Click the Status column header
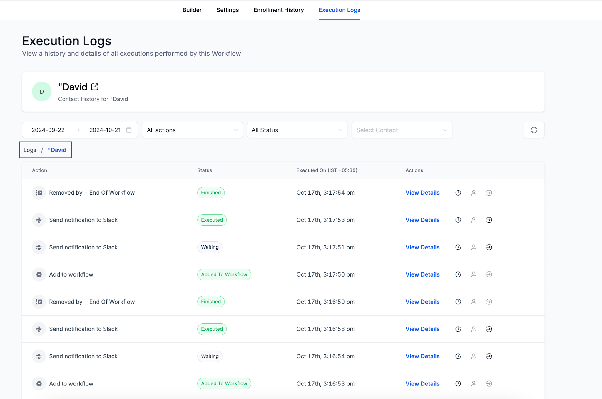The height and width of the screenshot is (399, 602). tap(205, 170)
